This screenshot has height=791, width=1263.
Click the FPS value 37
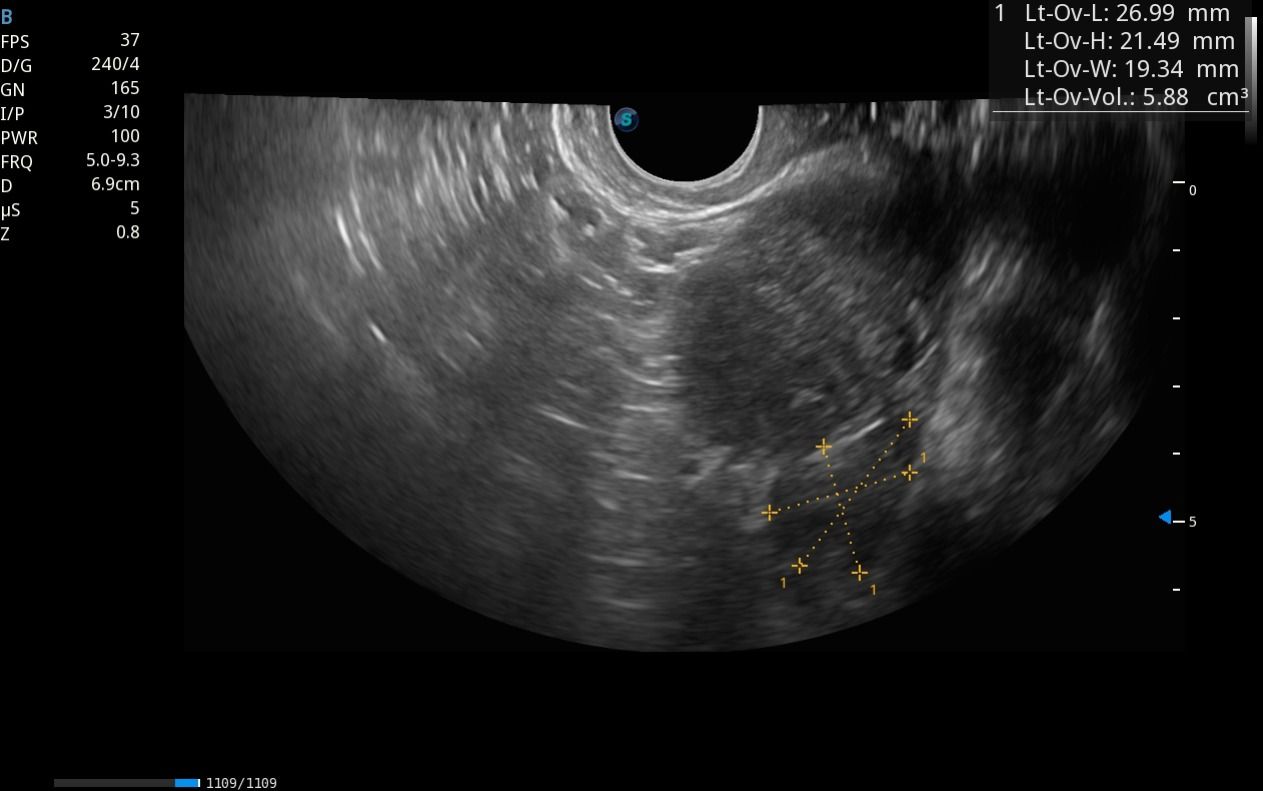pyautogui.click(x=129, y=40)
